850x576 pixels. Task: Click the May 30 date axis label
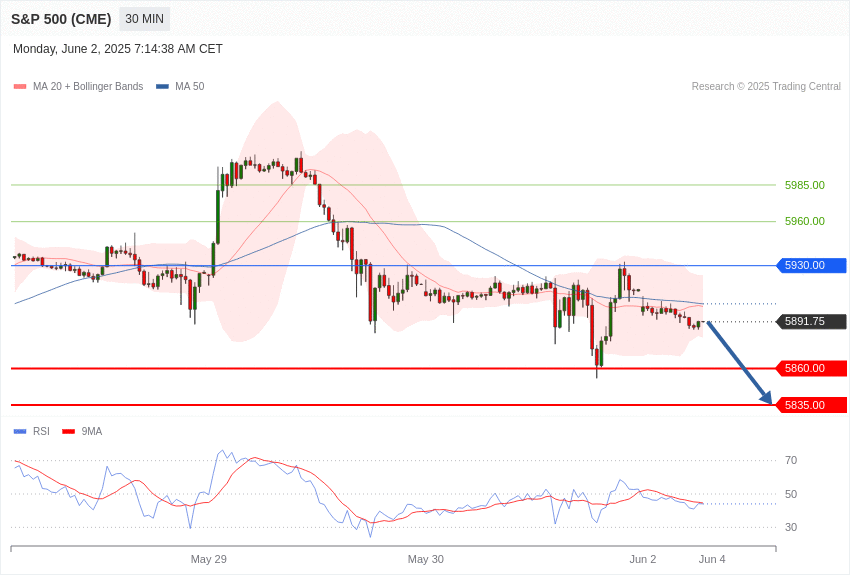click(426, 559)
